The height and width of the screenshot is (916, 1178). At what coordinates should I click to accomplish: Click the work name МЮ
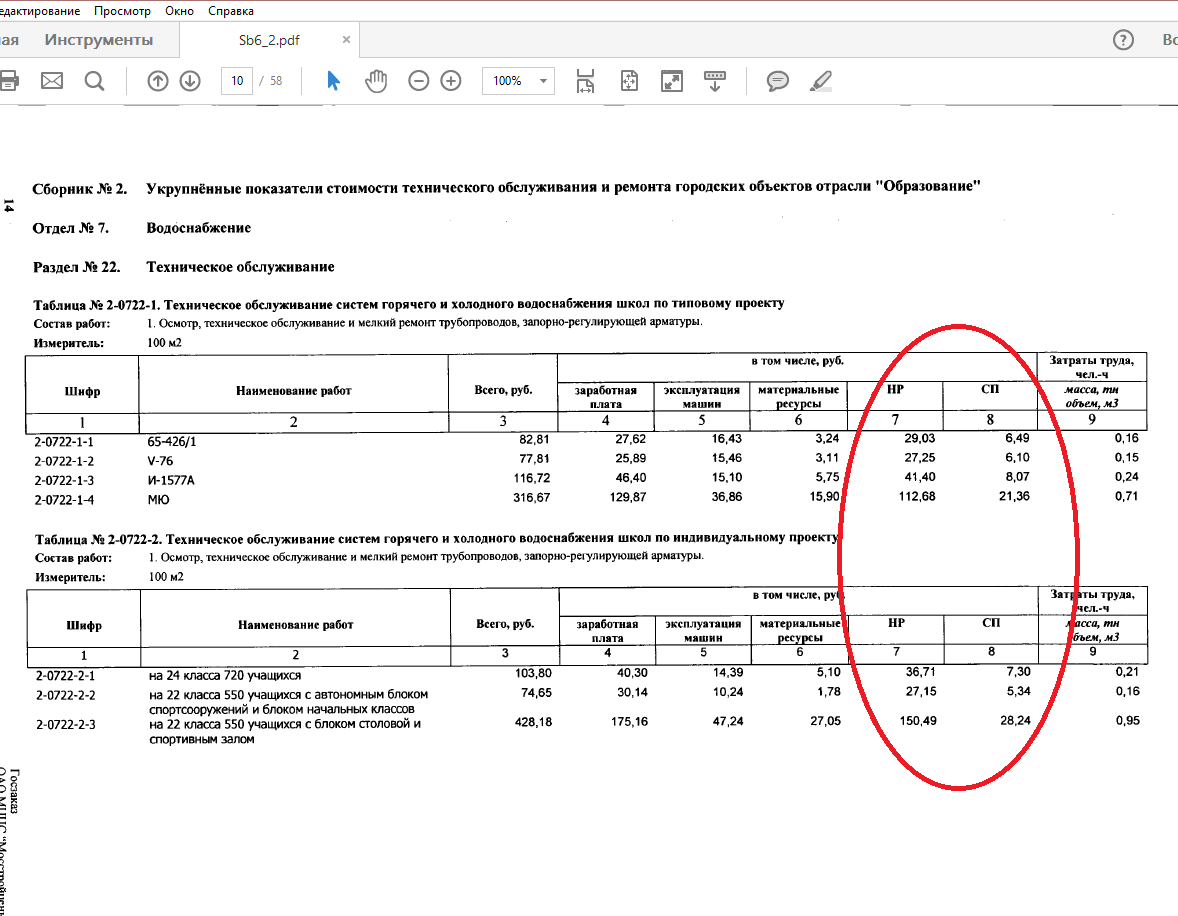coord(158,500)
